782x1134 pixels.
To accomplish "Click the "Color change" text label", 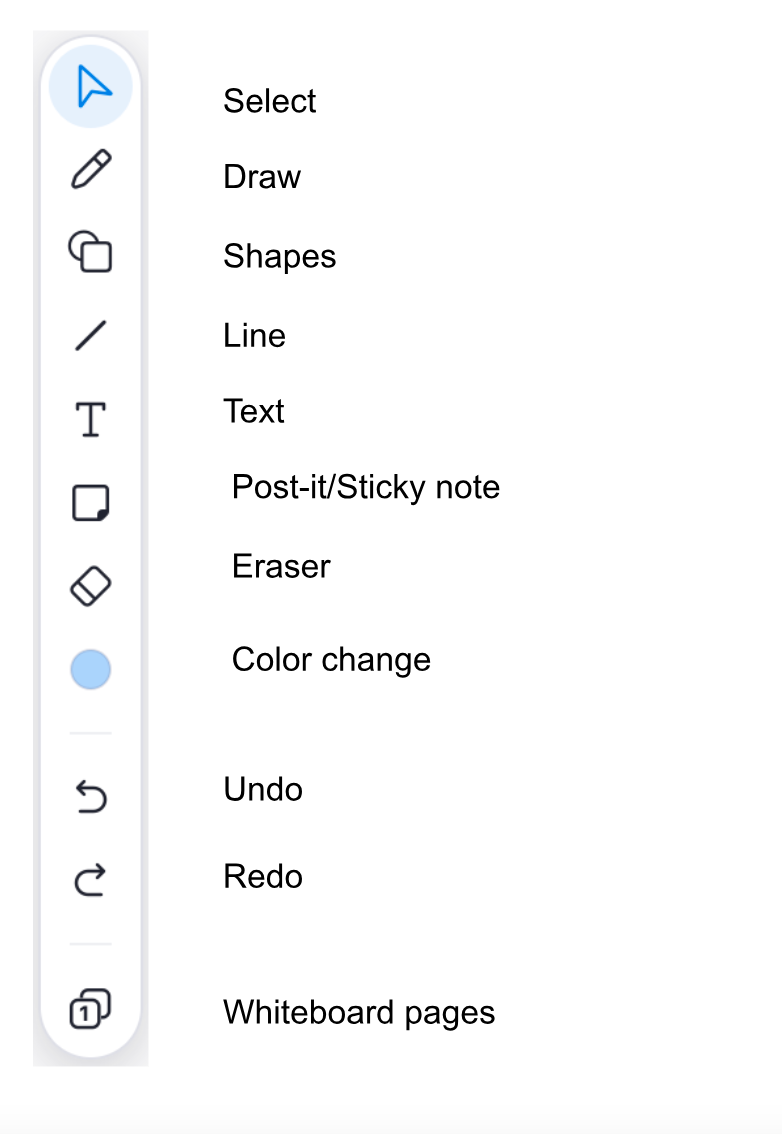I will [x=331, y=660].
